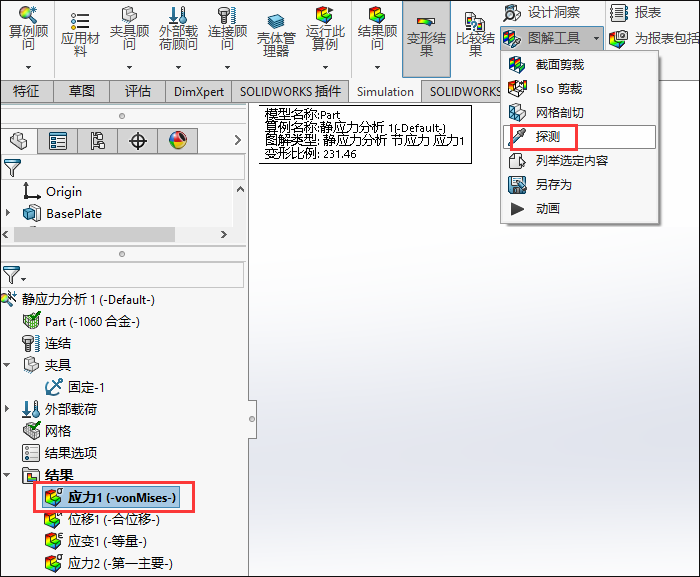
Task: Switch to the 特征 features tab
Action: click(x=26, y=92)
